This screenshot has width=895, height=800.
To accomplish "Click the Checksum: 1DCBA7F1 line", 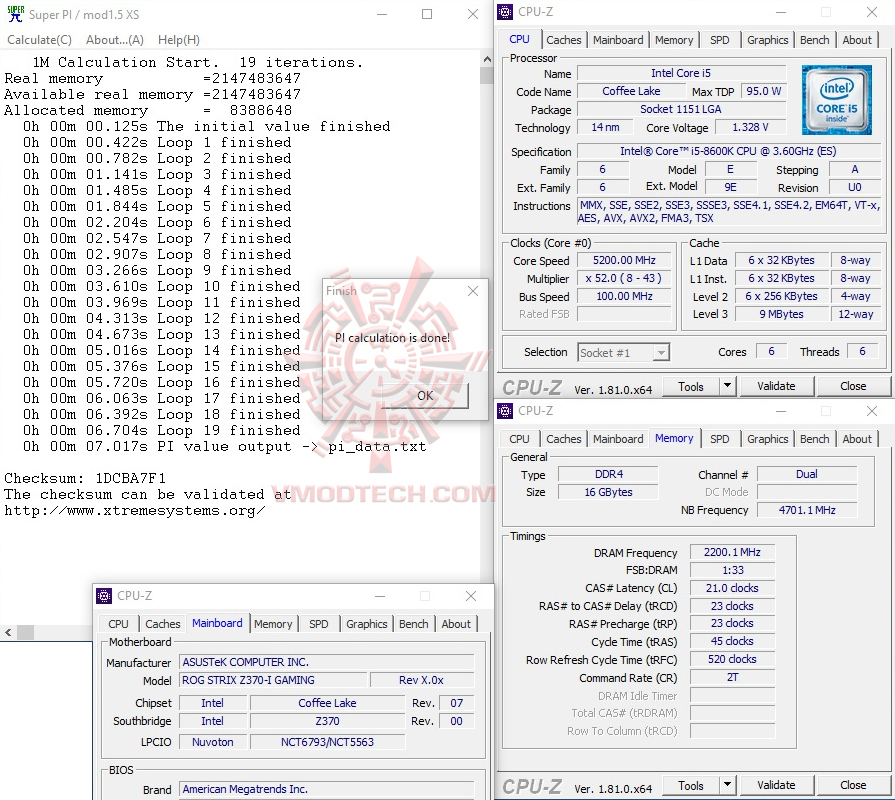I will tap(85, 478).
